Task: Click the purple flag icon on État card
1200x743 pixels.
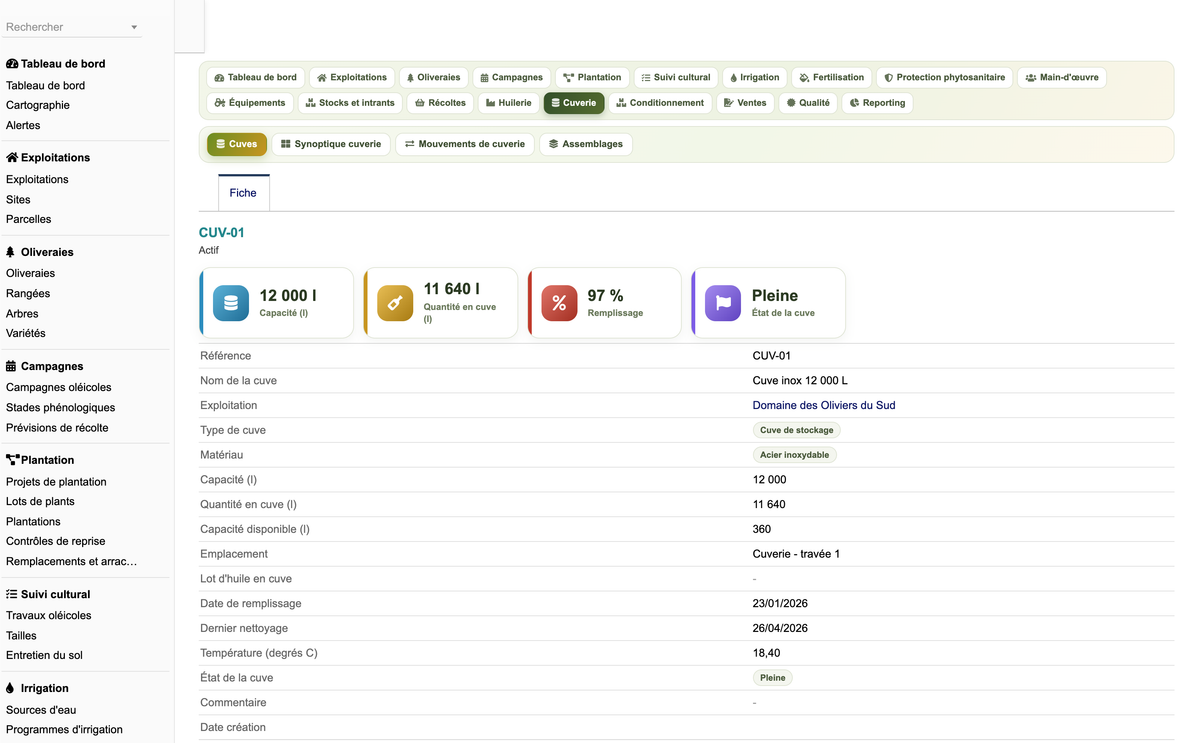Action: [x=723, y=303]
